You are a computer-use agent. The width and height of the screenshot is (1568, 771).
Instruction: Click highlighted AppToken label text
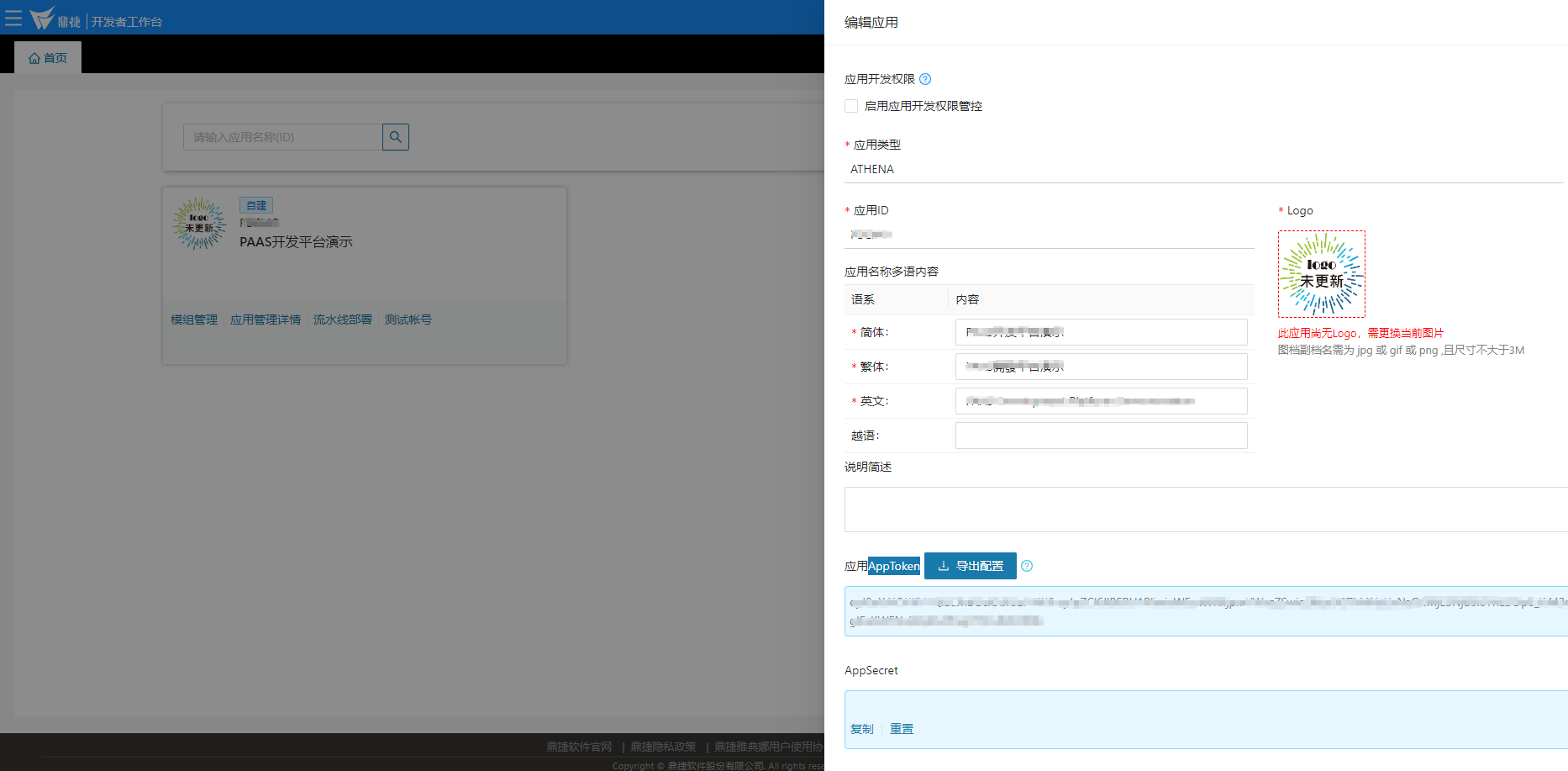click(894, 566)
